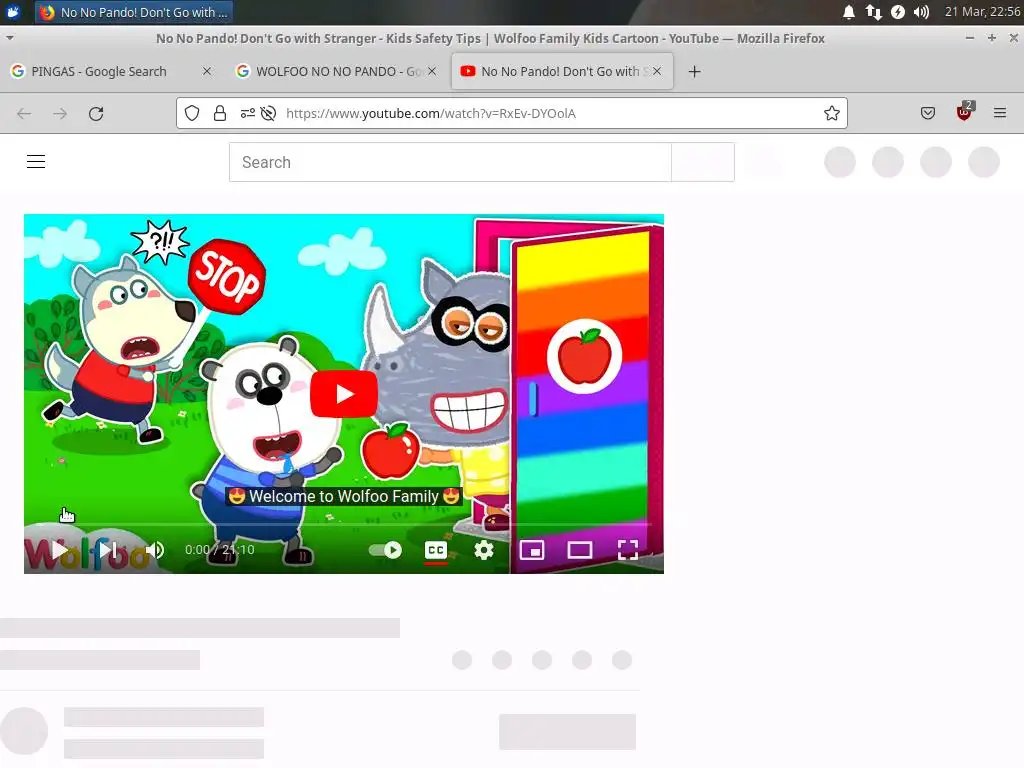Open the window menu arrow in title bar
The width and height of the screenshot is (1024, 768).
point(10,38)
